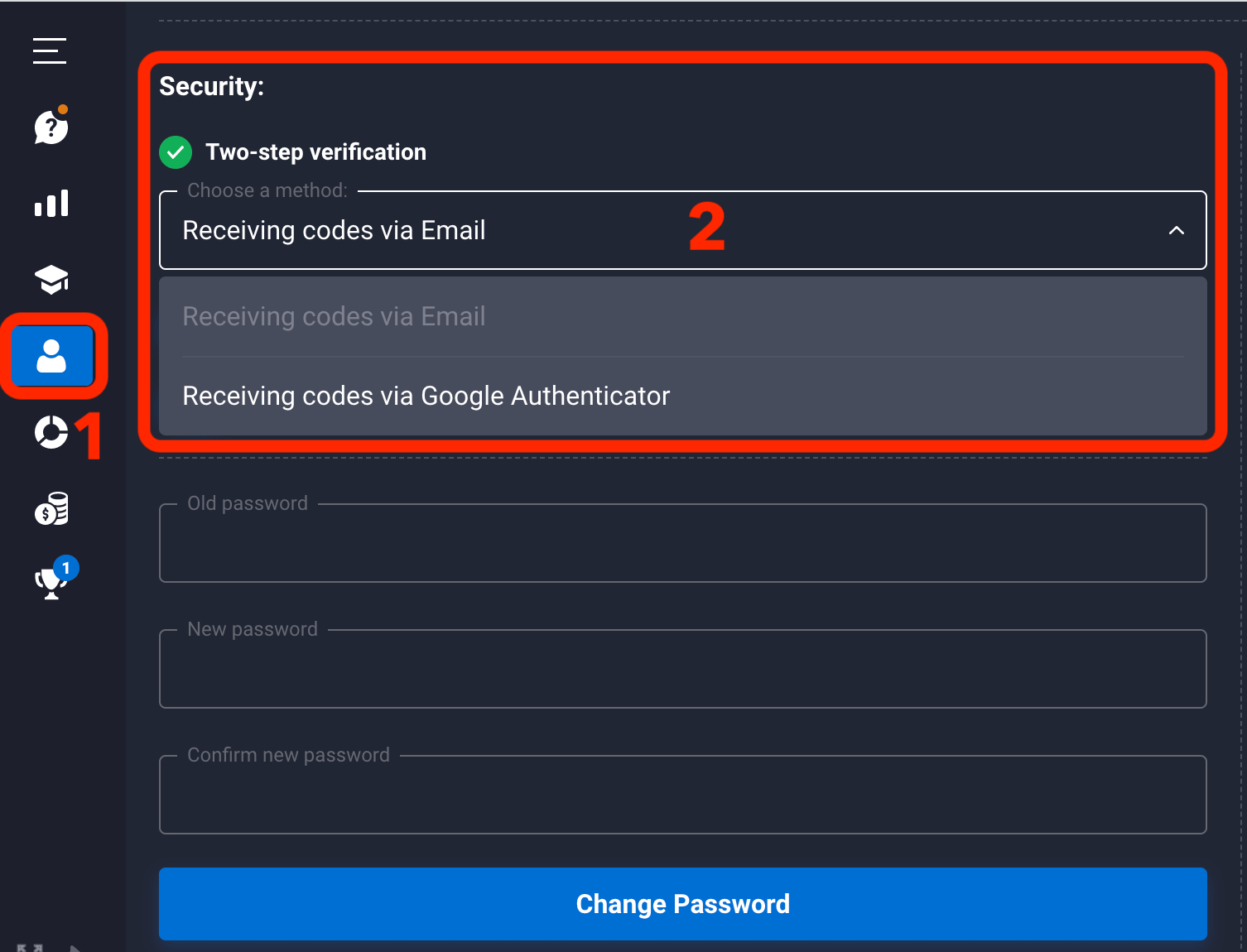Click the arrow icon at the sidebar bottom

pyautogui.click(x=75, y=948)
